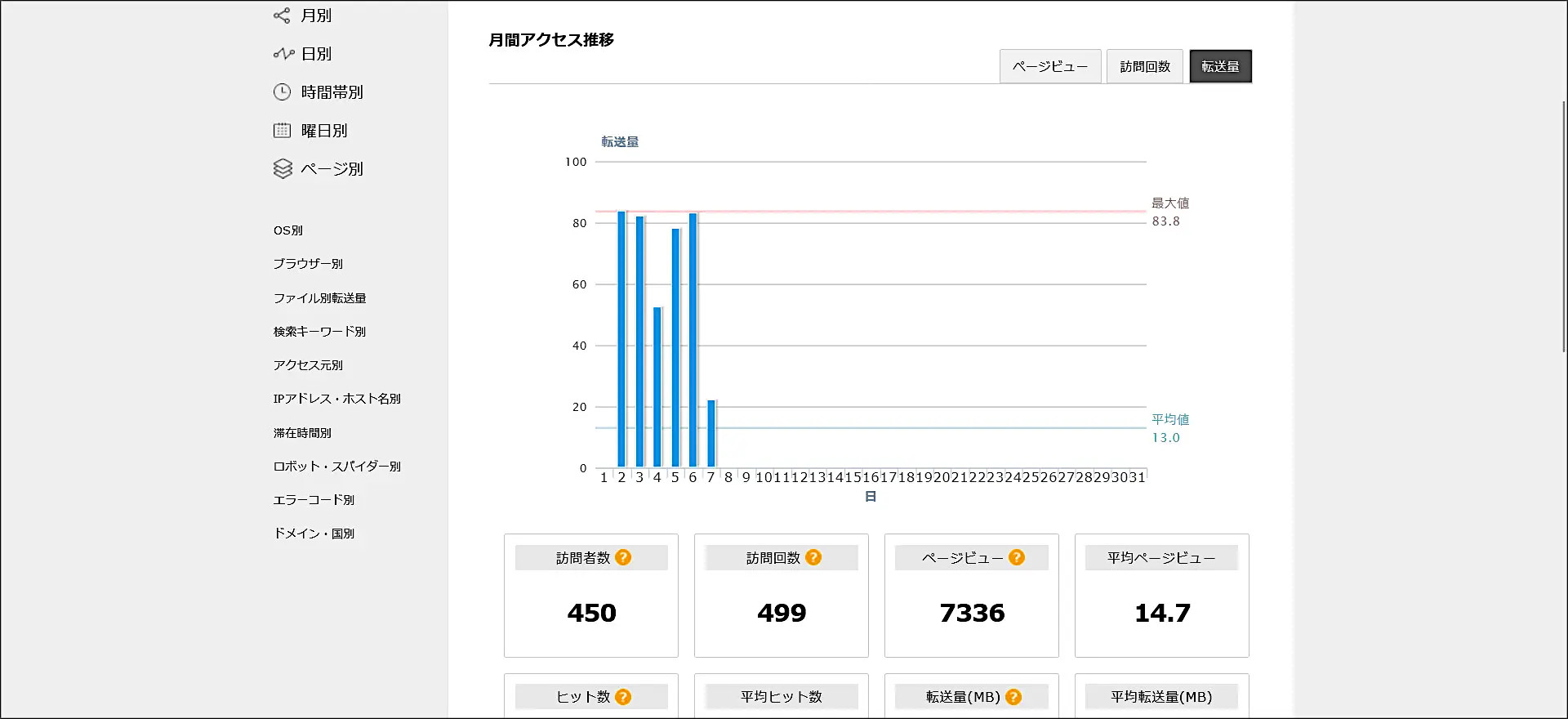
Task: Open the ブラウザー別 report
Action: coord(308,264)
